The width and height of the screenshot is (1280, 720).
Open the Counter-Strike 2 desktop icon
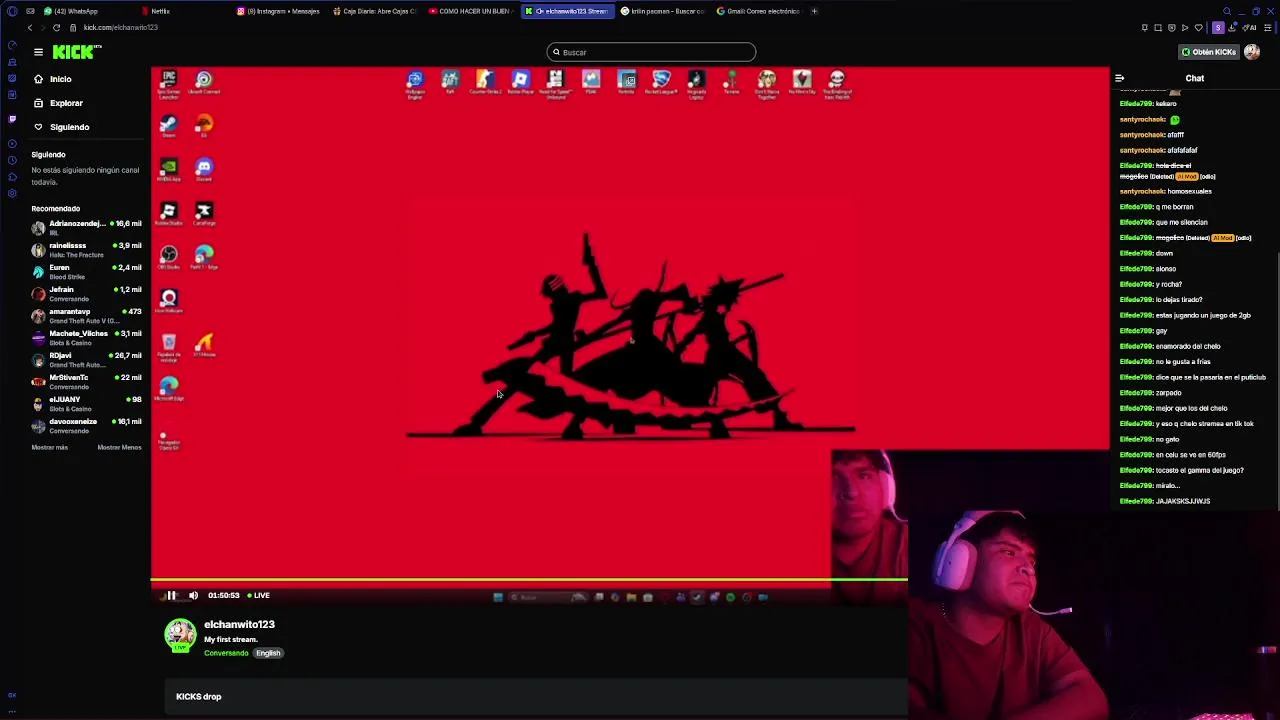pos(485,84)
